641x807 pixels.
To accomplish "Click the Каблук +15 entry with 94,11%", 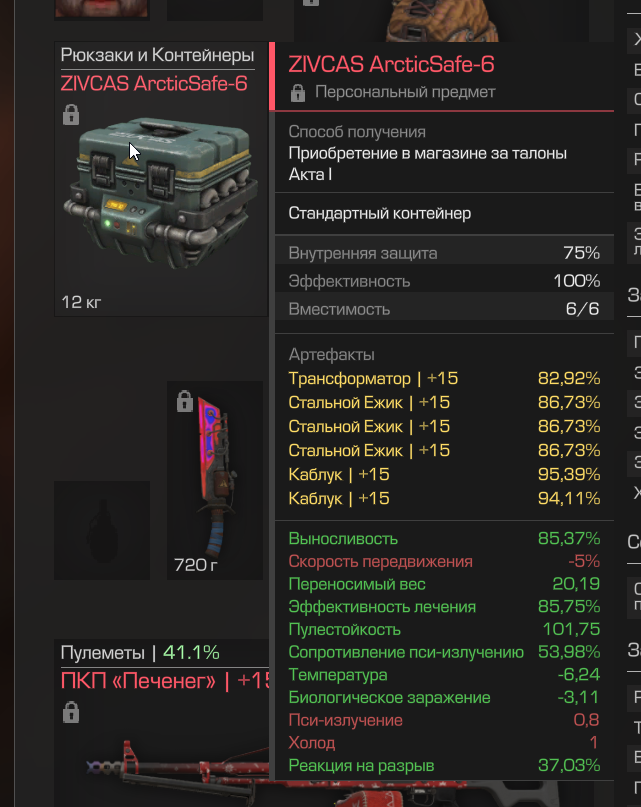I will coord(444,498).
